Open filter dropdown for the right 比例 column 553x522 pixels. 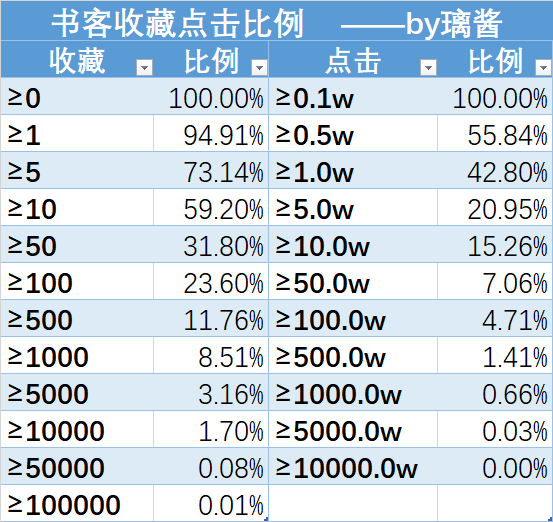click(x=543, y=67)
